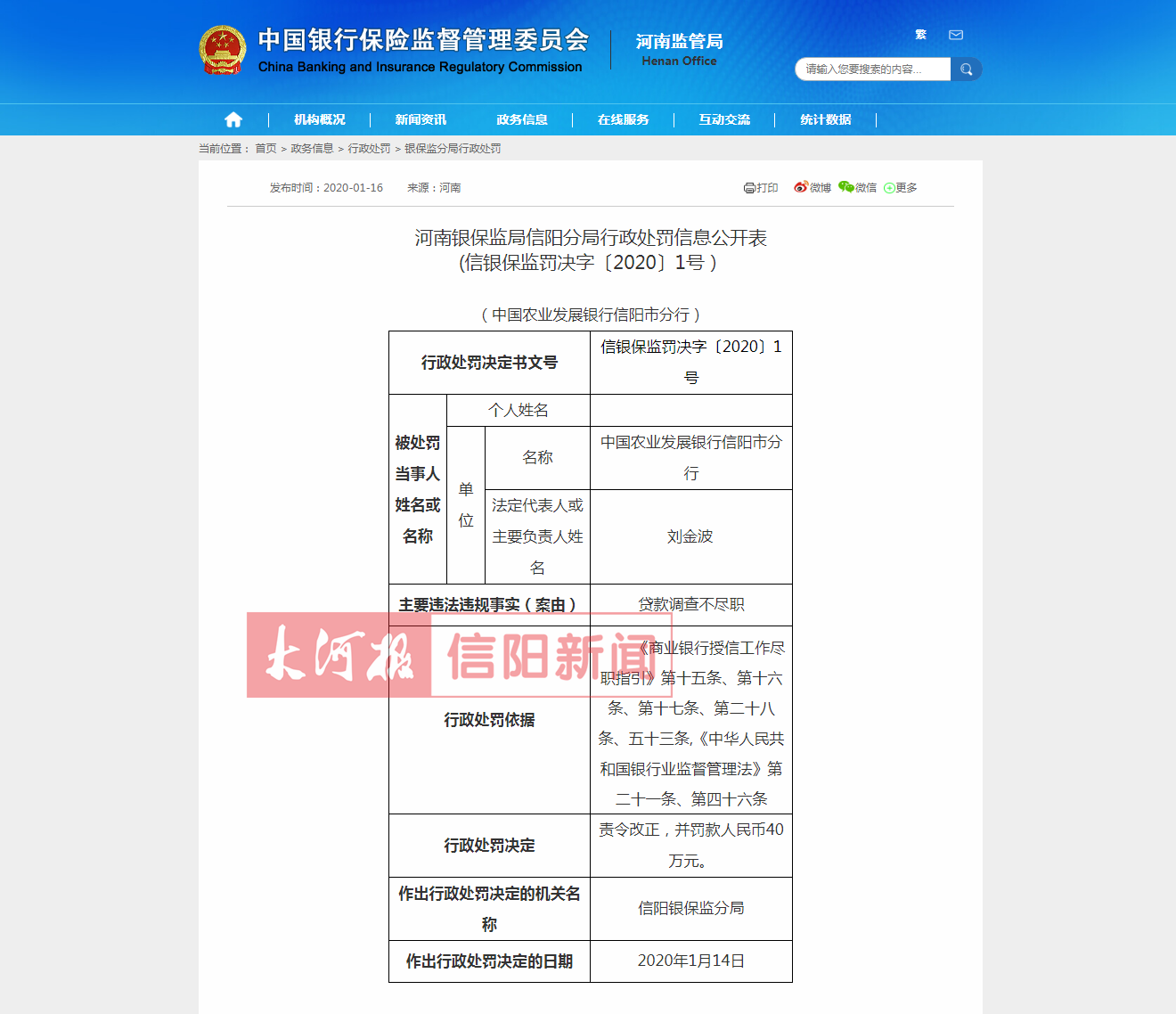The image size is (1176, 1014).
Task: Open the 互动交流 menu
Action: tap(724, 119)
